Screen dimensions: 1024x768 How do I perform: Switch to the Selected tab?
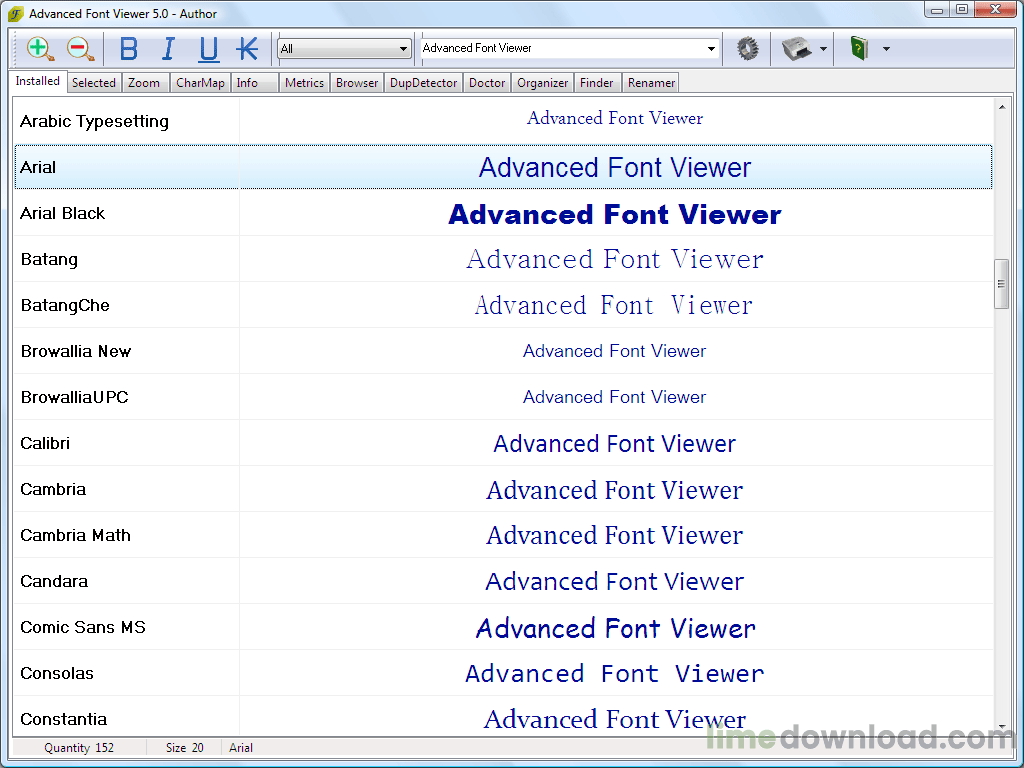point(94,83)
